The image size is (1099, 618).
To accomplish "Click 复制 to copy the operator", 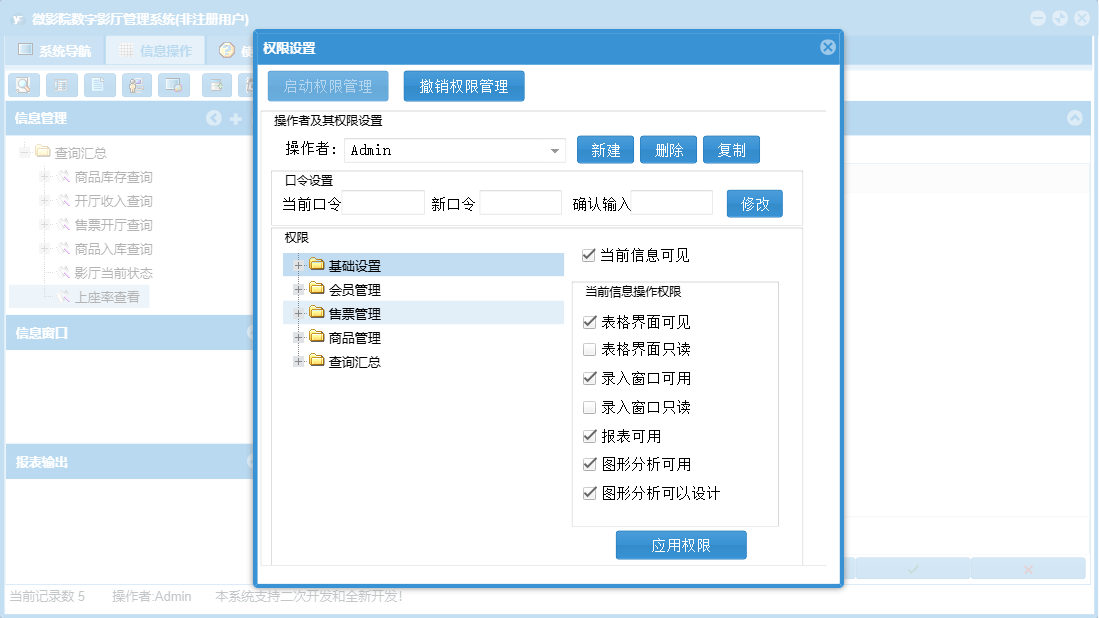I will (732, 150).
